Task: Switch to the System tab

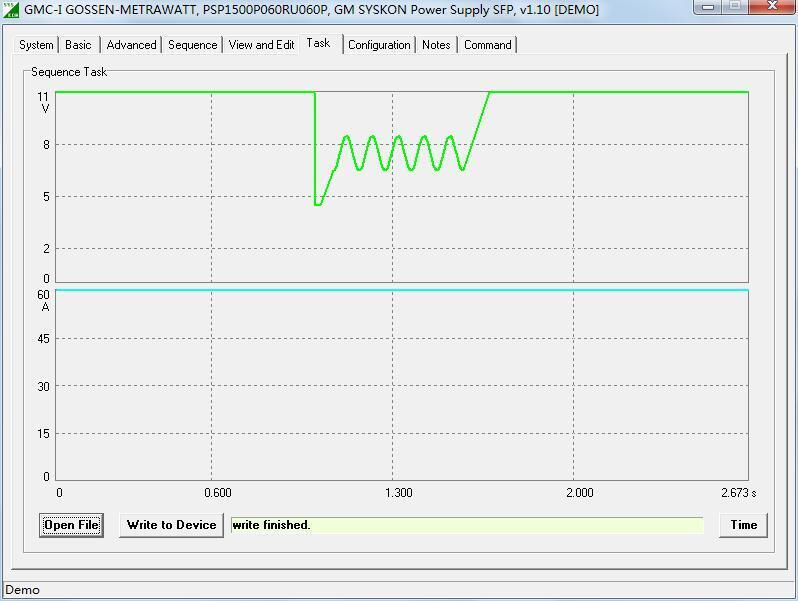Action: point(36,45)
